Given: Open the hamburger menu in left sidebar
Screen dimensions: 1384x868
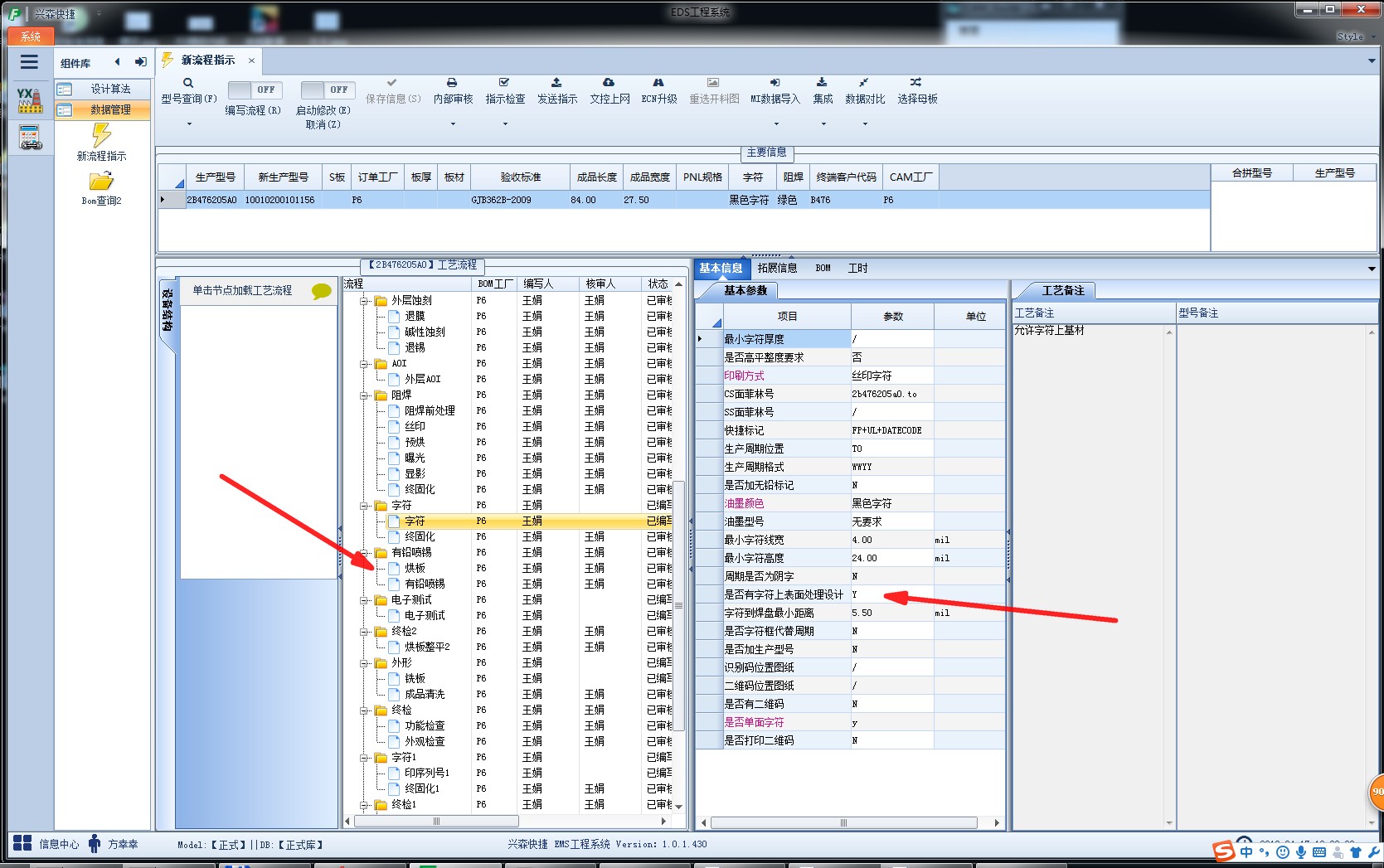Looking at the screenshot, I should click(29, 62).
